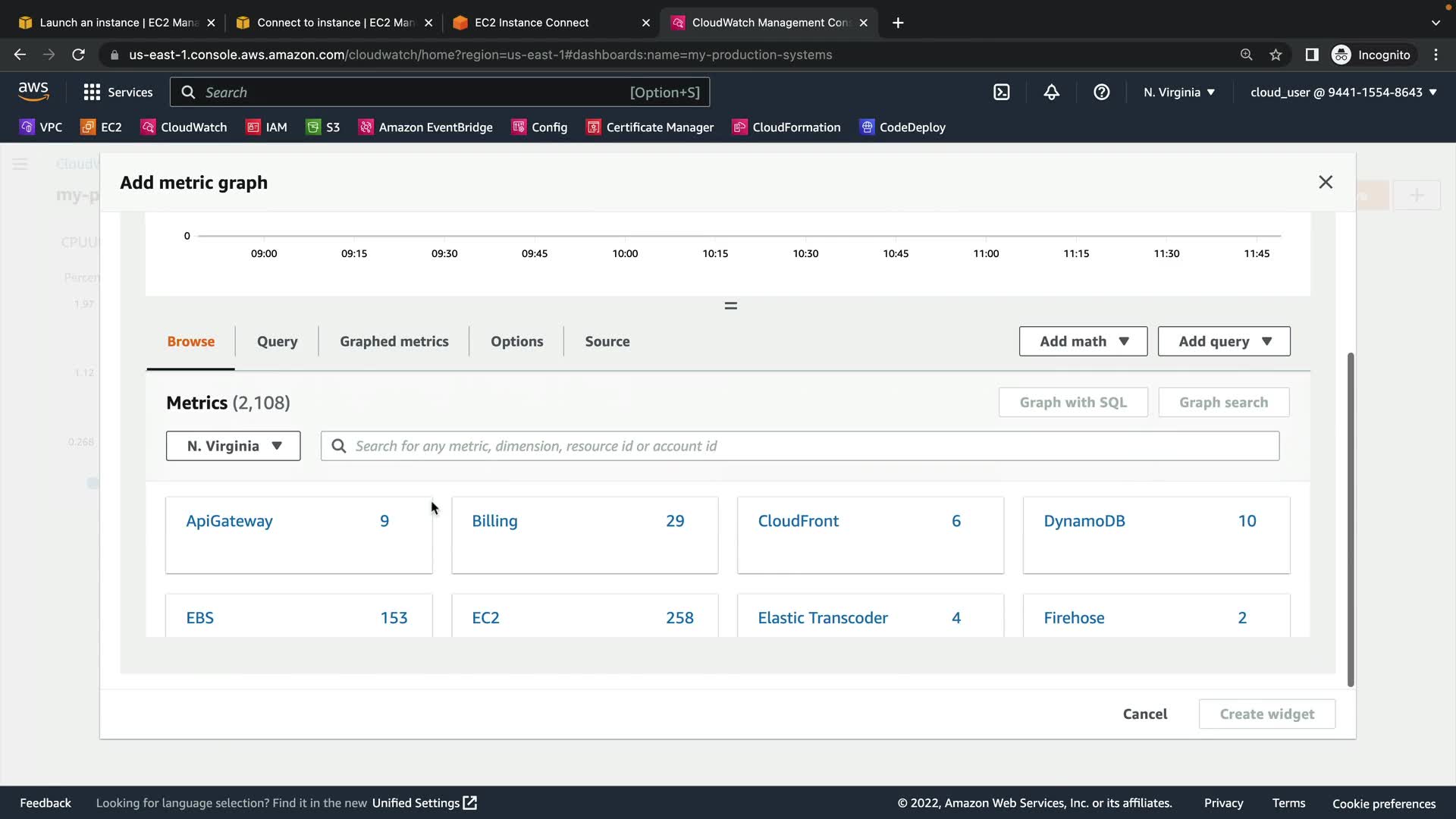Select the Source tab
The width and height of the screenshot is (1456, 819).
pos(607,341)
